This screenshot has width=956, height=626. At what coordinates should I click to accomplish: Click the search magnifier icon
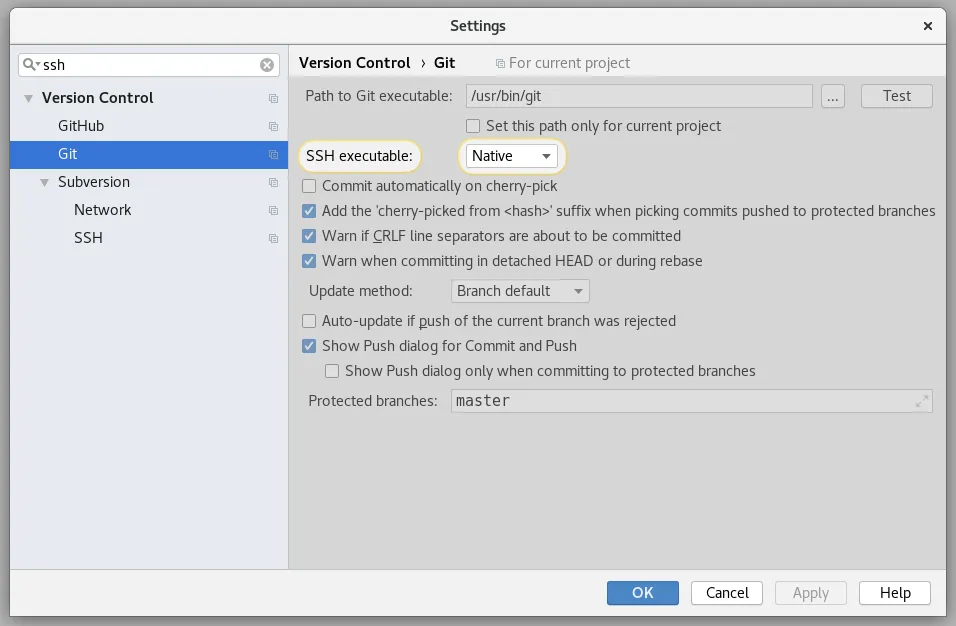(30, 65)
